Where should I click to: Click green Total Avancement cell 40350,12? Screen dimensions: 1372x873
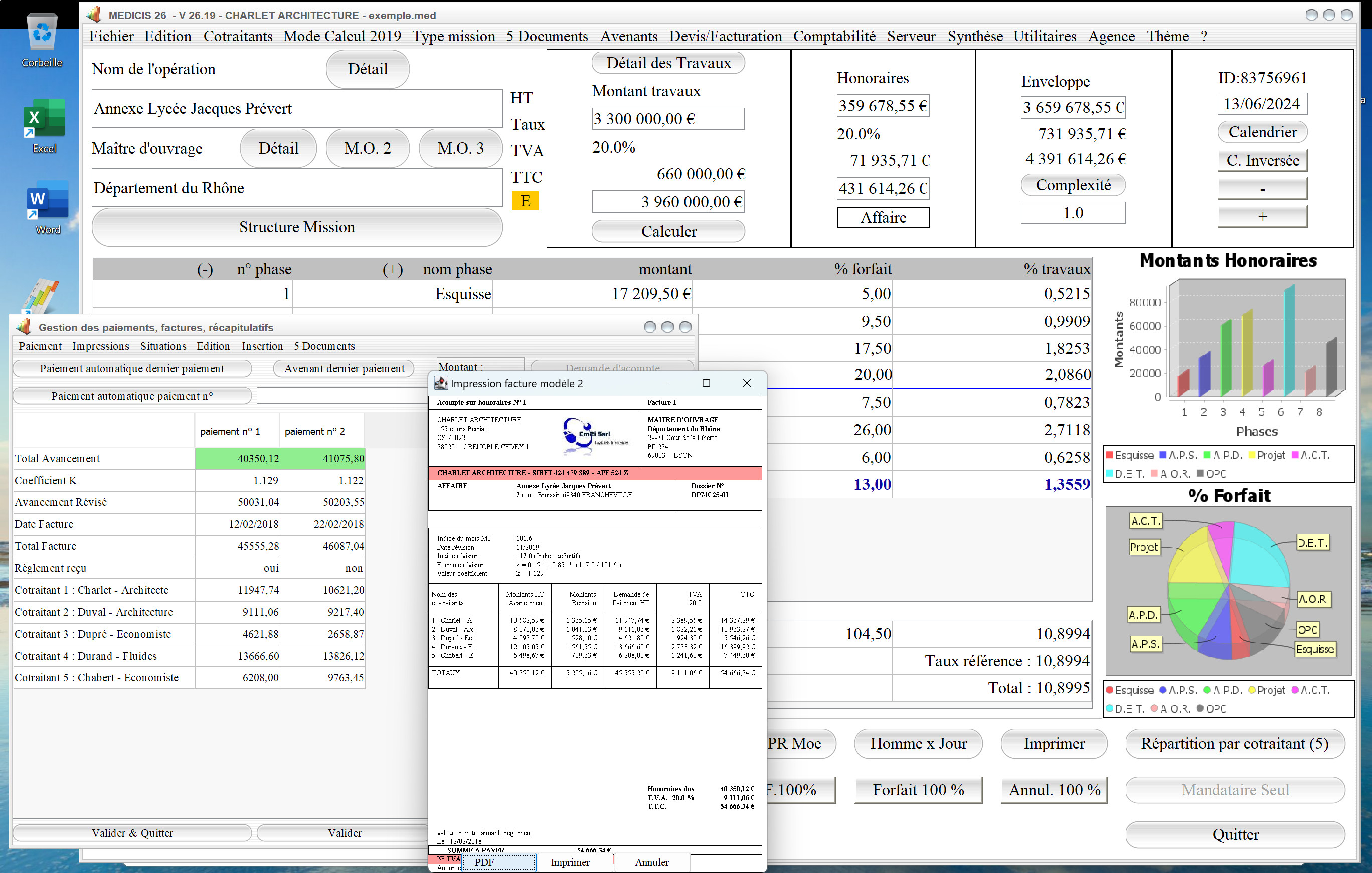[x=238, y=458]
